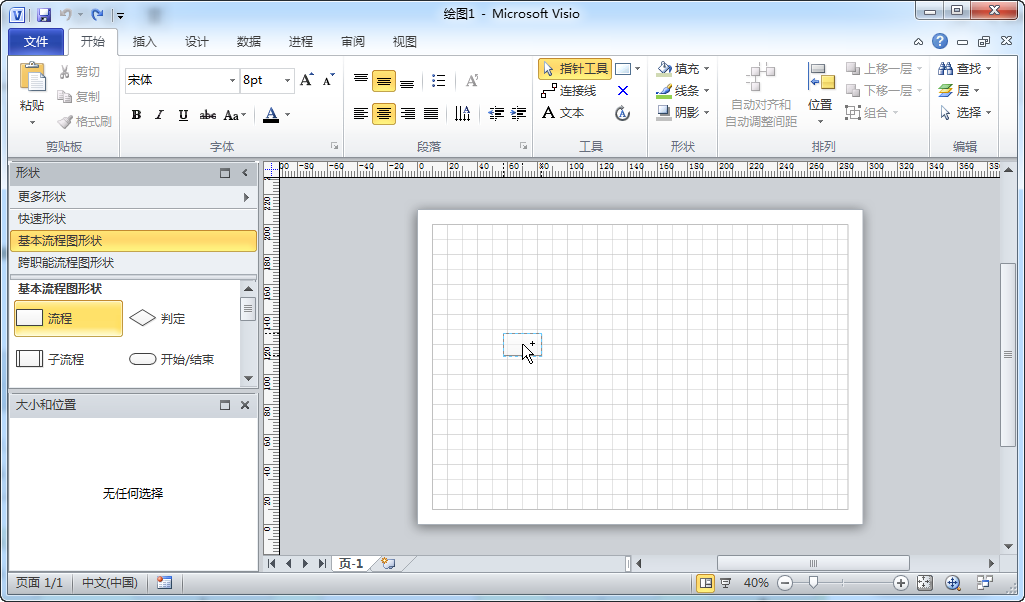1025x602 pixels.
Task: Click the bullet list icon
Action: click(438, 81)
